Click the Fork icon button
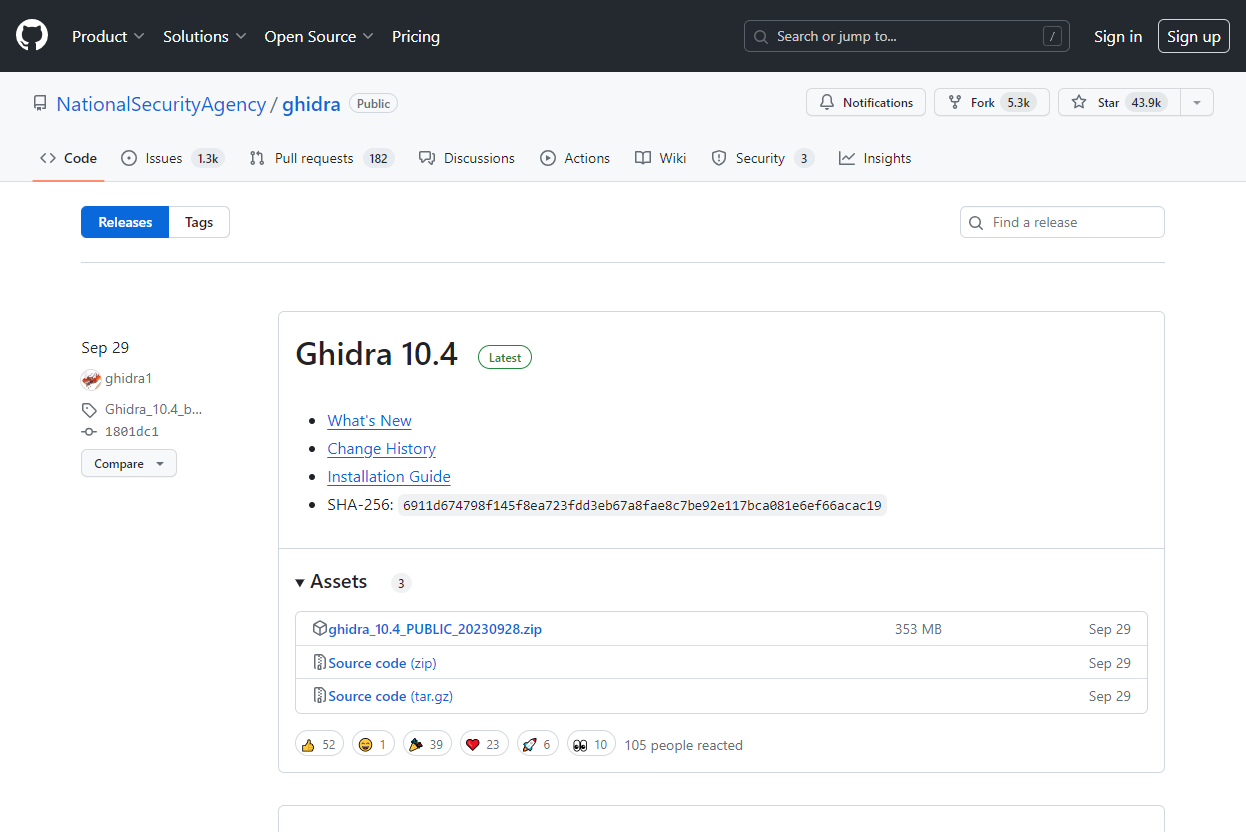Viewport: 1246px width, 832px height. click(x=992, y=103)
